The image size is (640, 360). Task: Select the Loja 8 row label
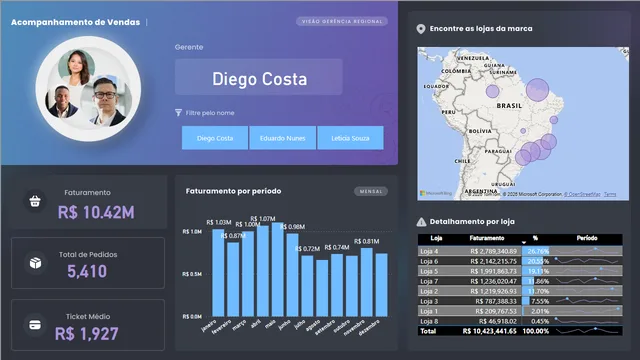click(x=429, y=321)
